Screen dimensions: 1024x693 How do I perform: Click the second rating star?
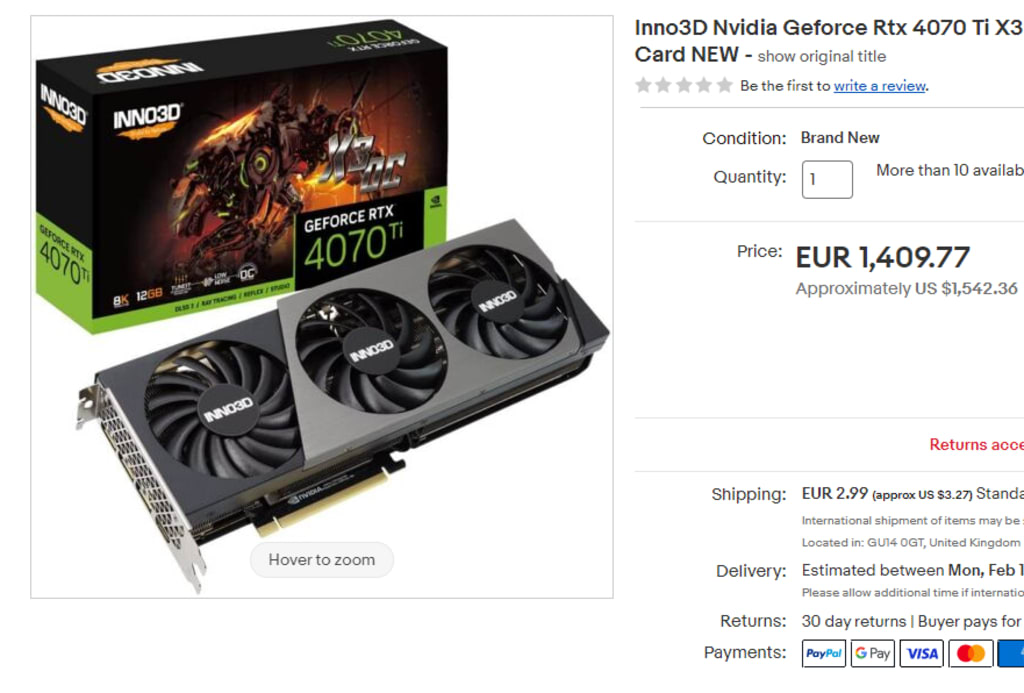[664, 85]
